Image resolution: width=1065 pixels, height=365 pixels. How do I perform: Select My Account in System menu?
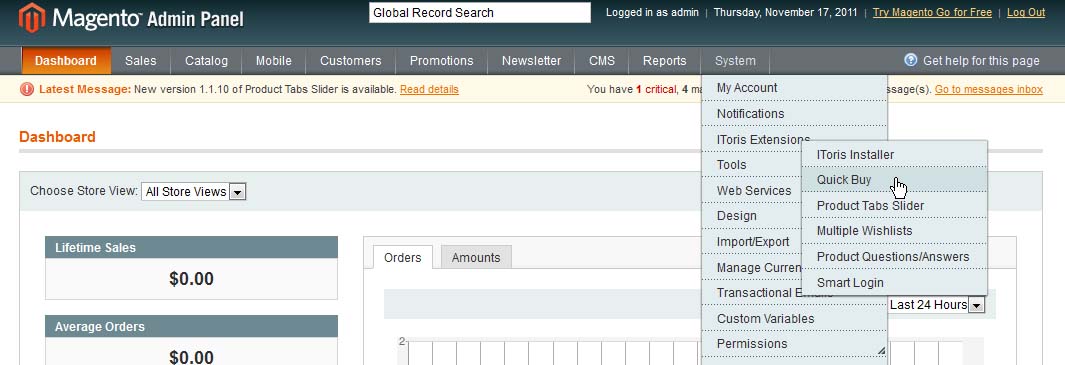point(794,88)
